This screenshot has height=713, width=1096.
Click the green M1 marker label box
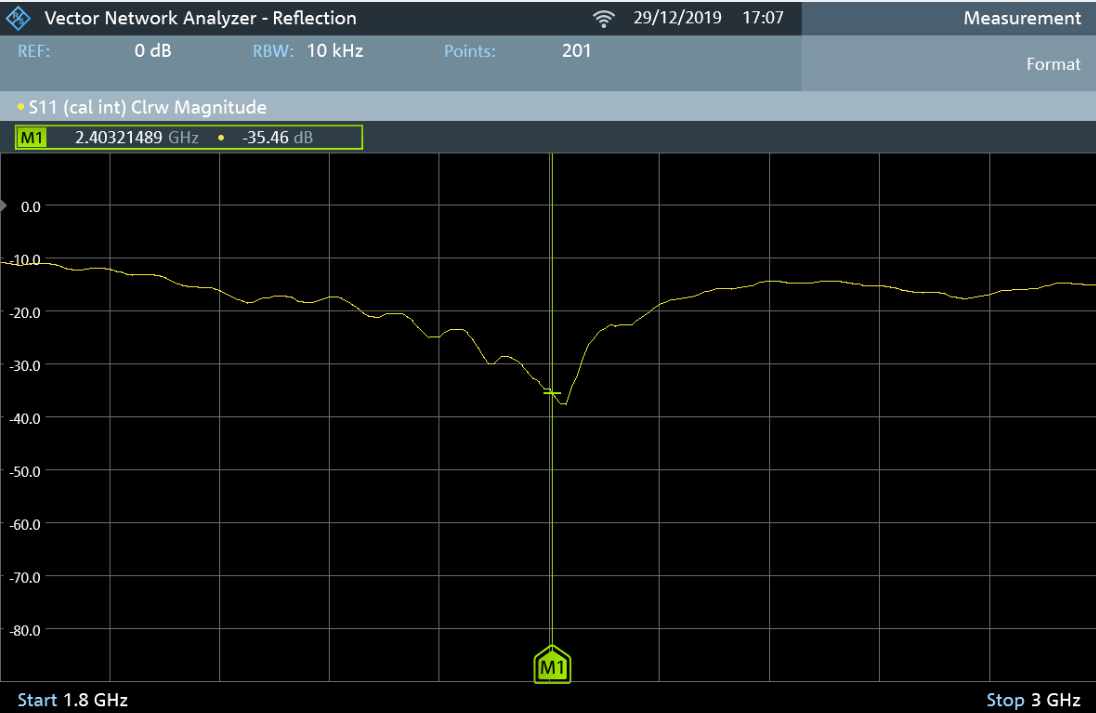(31, 138)
